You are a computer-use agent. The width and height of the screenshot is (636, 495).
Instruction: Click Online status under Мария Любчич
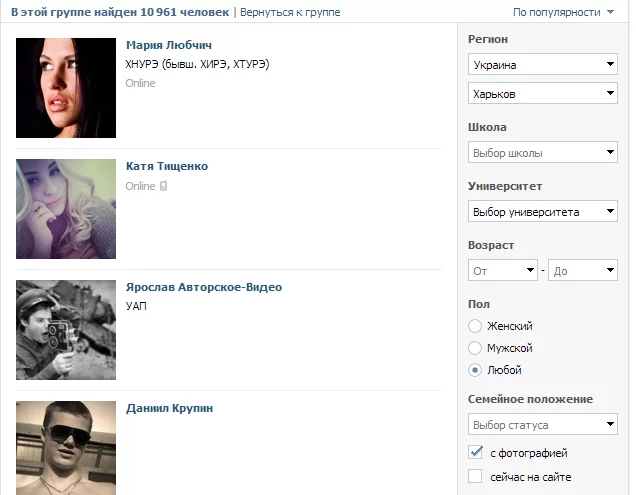pos(140,83)
